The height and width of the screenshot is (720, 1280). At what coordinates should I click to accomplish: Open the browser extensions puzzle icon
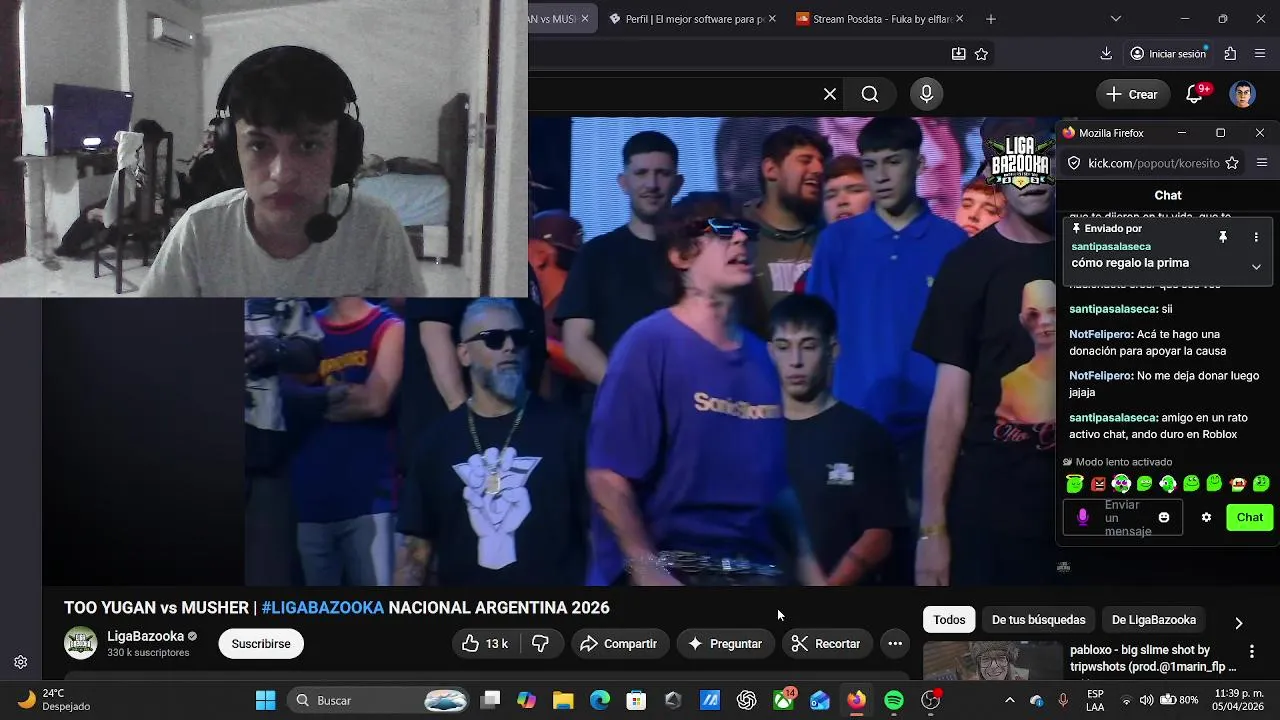[x=1230, y=54]
